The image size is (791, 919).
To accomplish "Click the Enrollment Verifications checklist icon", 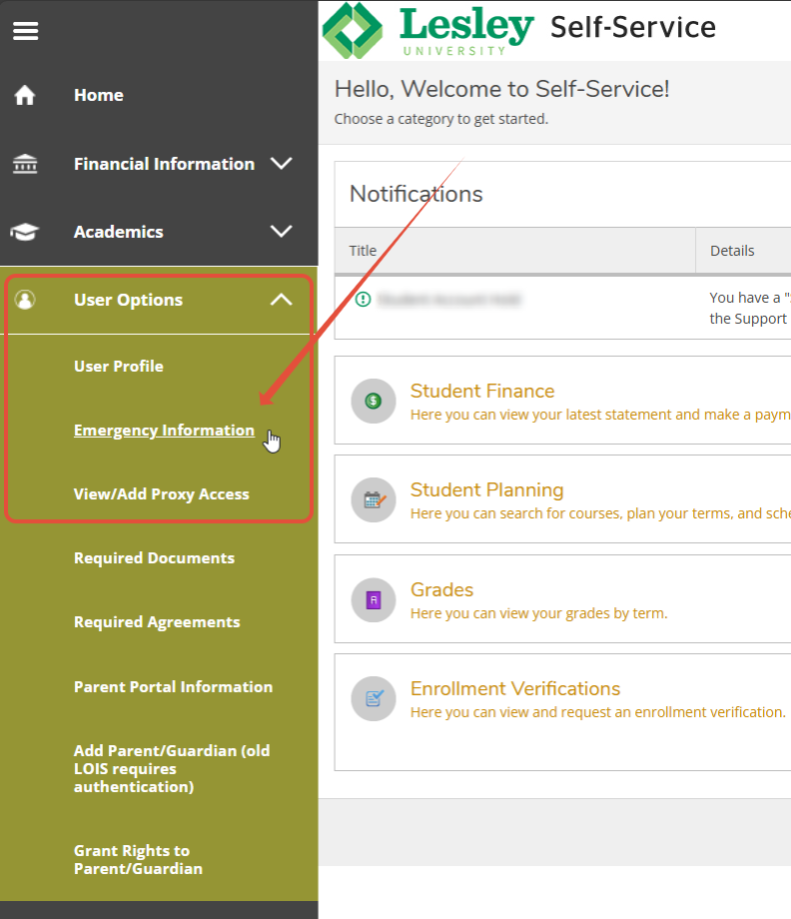I will 373,699.
